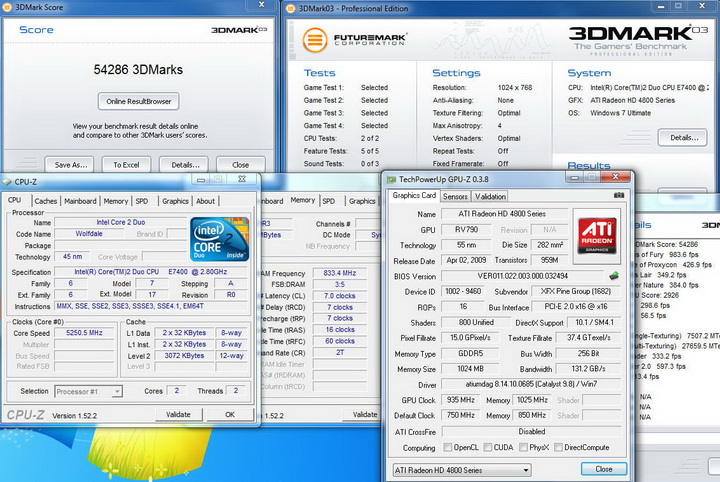Click the GPU Clock 935 MHz field
This screenshot has width=720, height=482.
click(x=461, y=400)
